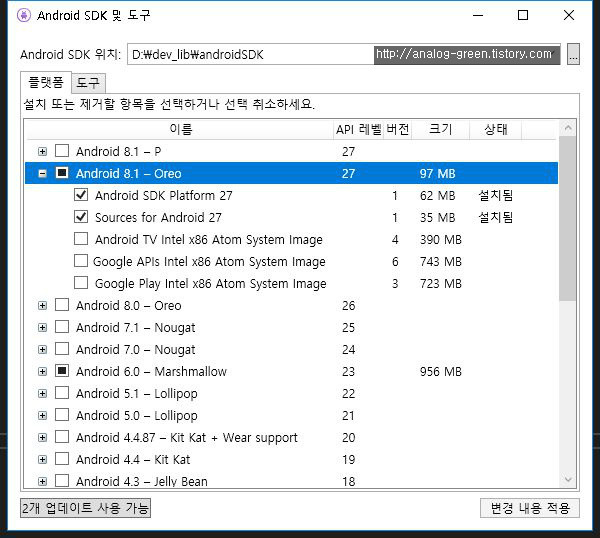
Task: Click the Android SDK location path field
Action: point(344,54)
